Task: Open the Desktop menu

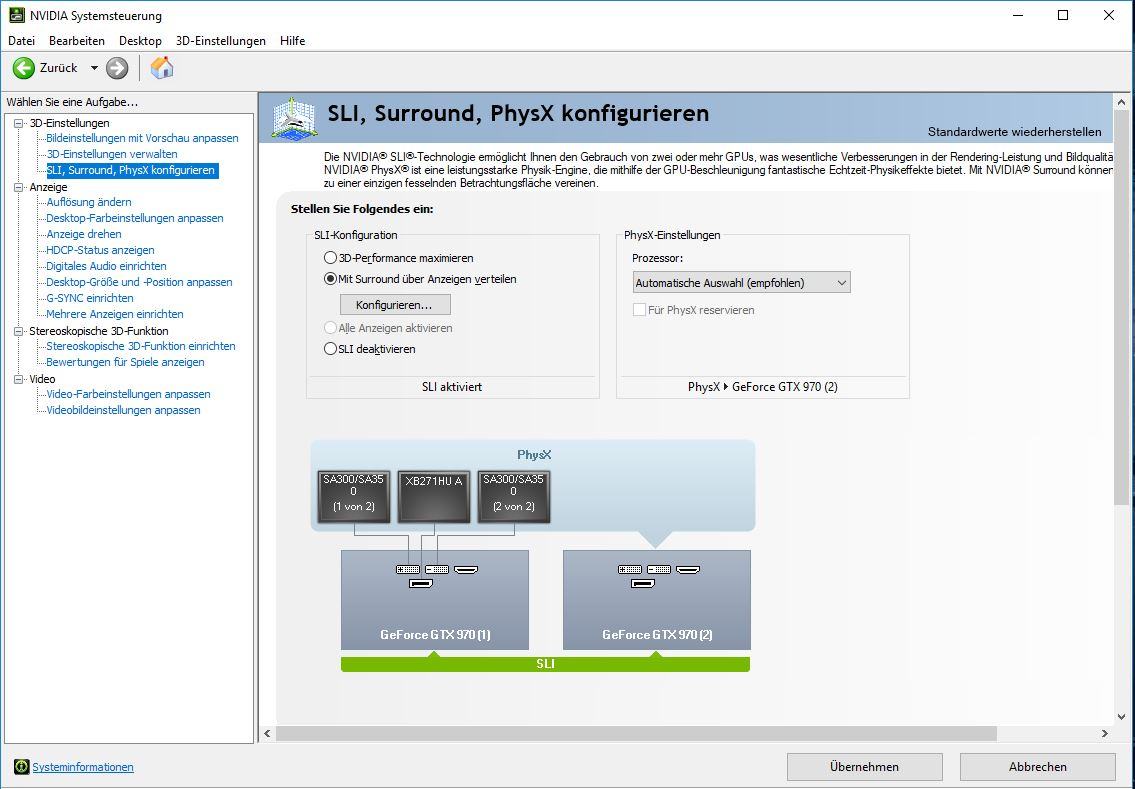Action: [140, 41]
